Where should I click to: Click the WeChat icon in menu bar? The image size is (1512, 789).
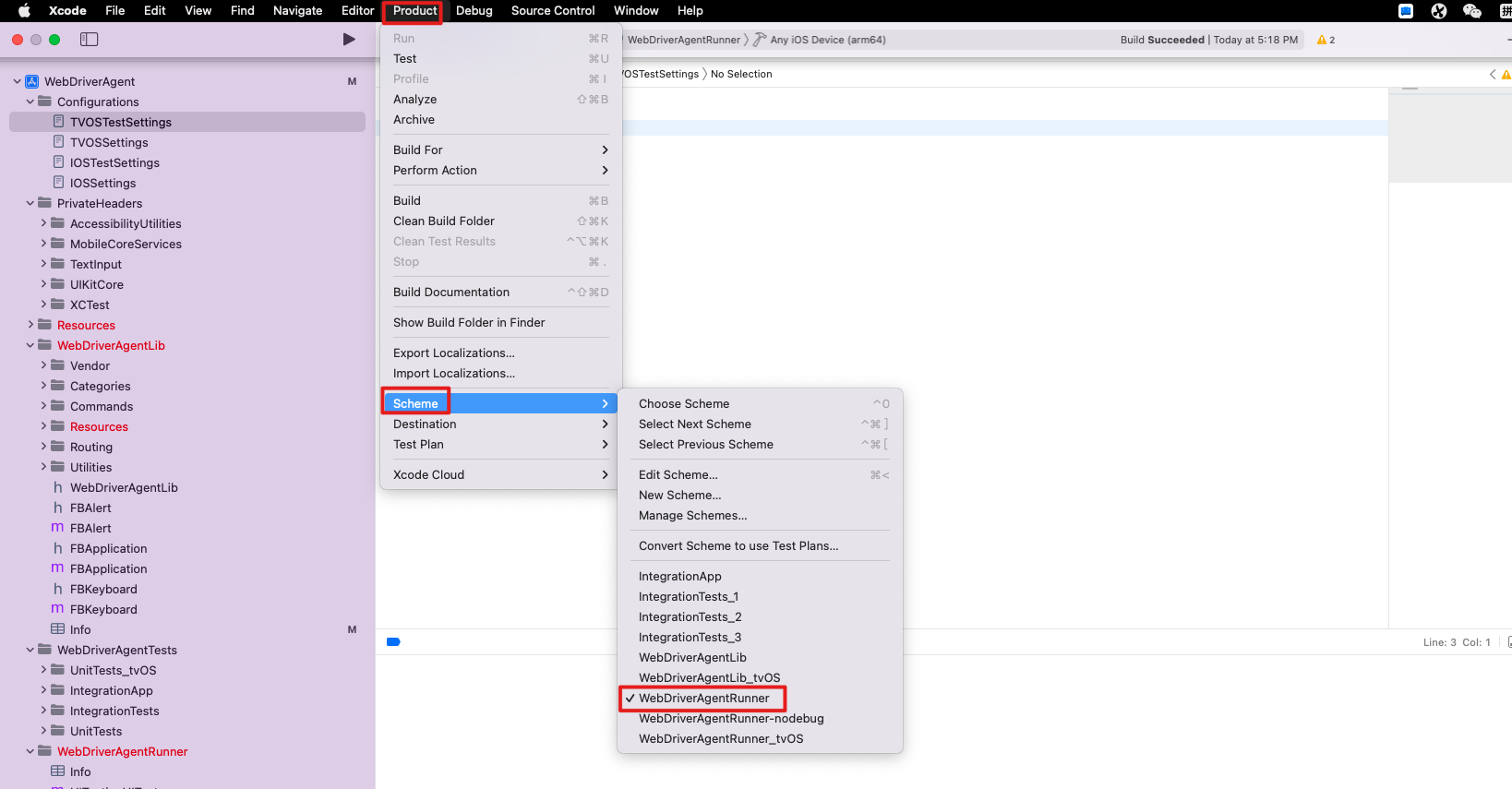point(1472,11)
